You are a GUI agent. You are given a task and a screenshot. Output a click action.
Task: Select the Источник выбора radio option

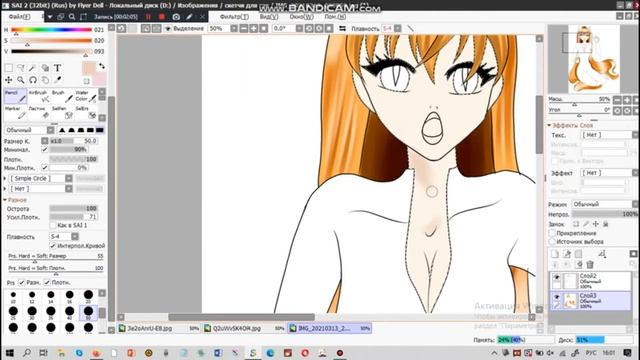click(x=552, y=242)
